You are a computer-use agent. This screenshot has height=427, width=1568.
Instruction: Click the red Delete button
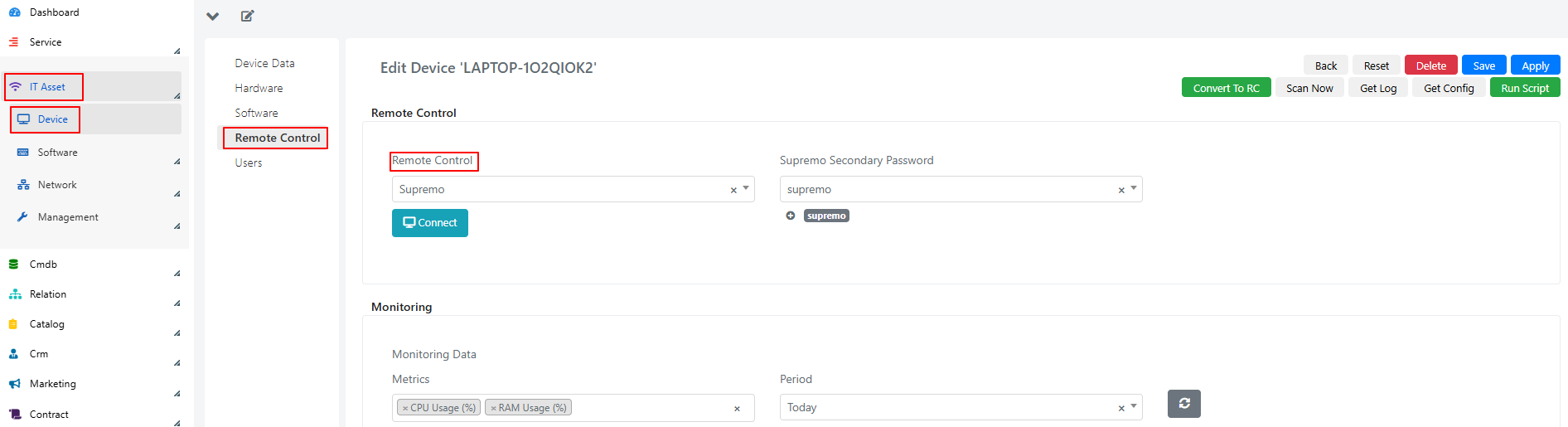click(x=1431, y=66)
